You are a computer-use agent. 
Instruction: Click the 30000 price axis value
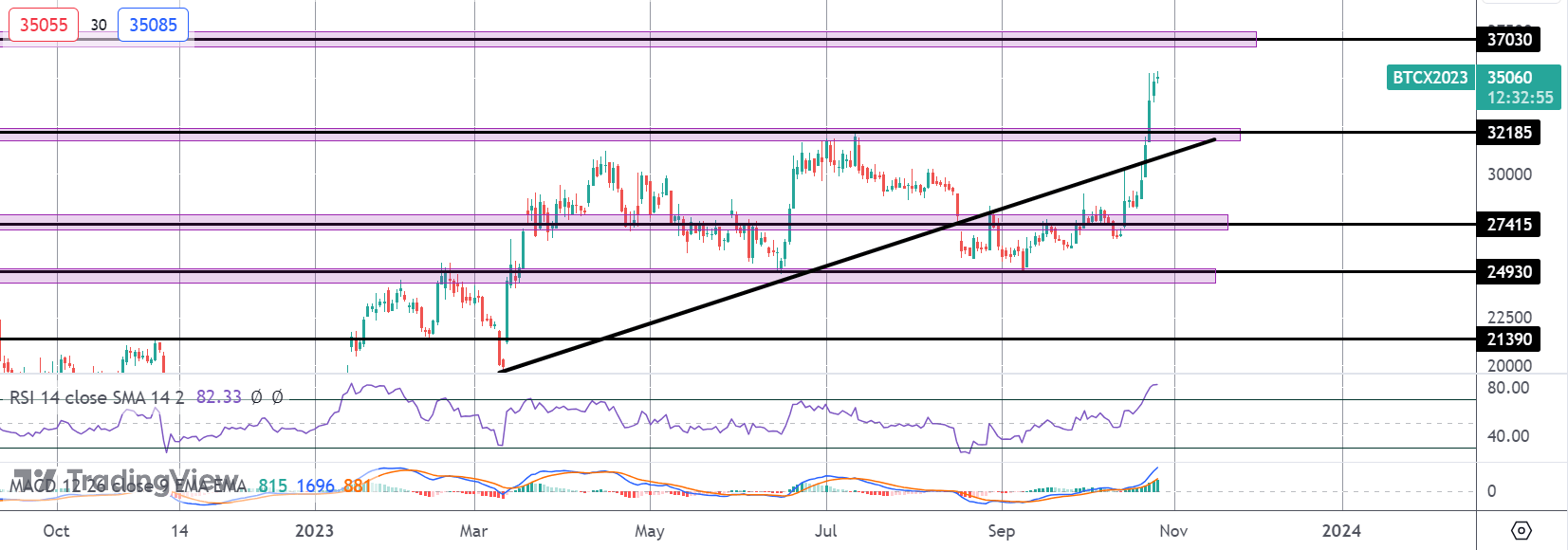(1509, 174)
